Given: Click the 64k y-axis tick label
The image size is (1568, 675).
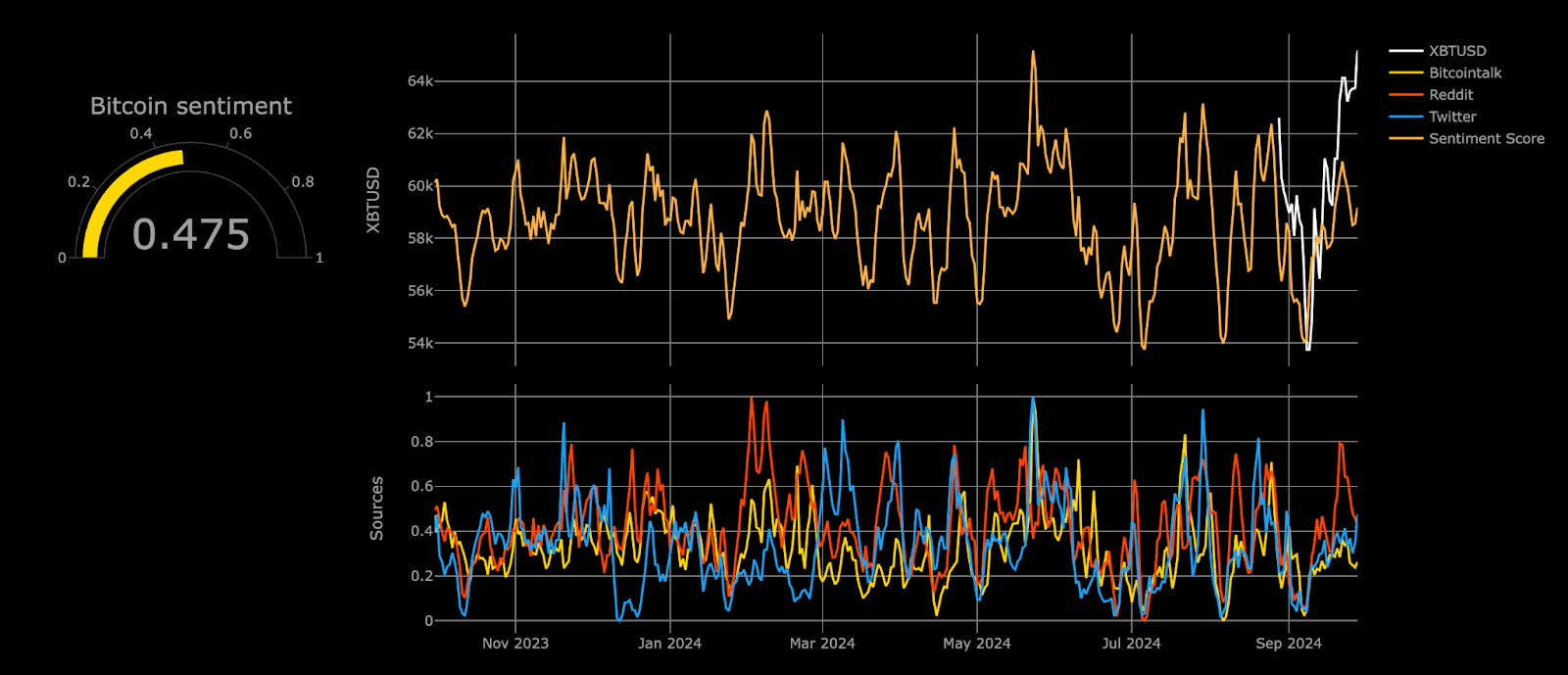Looking at the screenshot, I should tap(420, 81).
